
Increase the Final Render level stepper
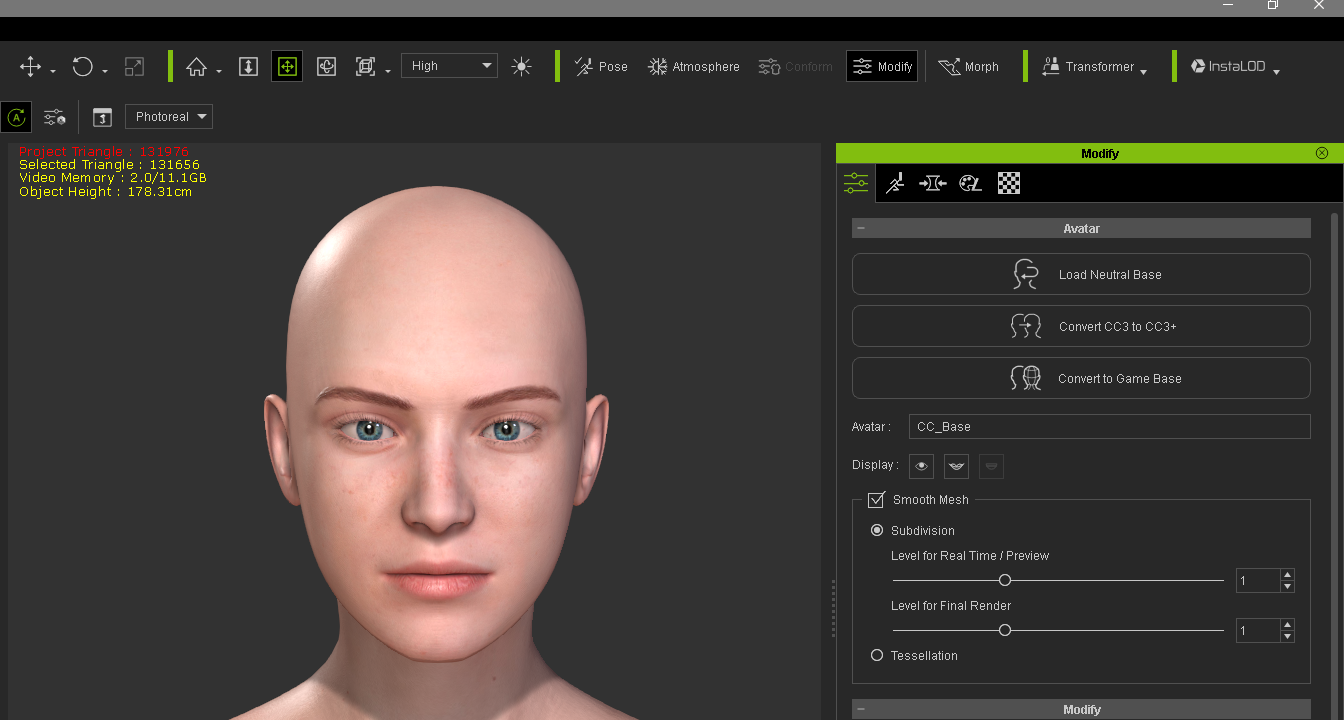click(1287, 625)
